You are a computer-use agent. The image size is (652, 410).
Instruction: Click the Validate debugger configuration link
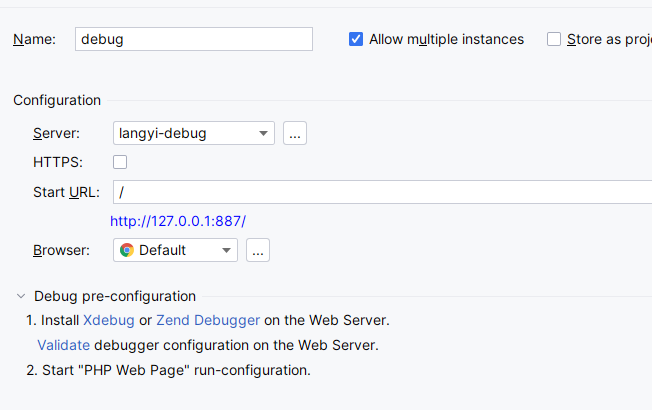[63, 345]
